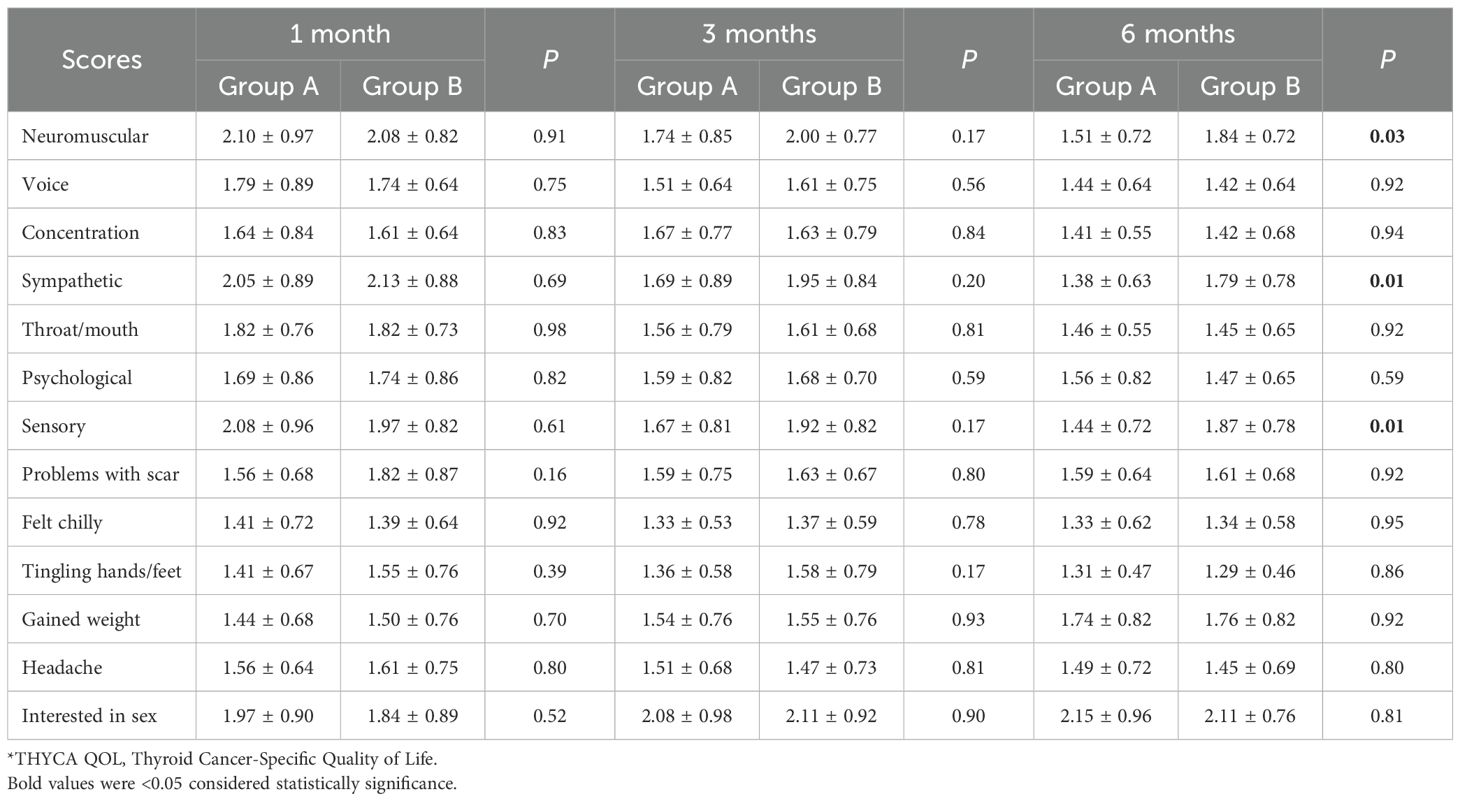The height and width of the screenshot is (801, 1460).
Task: Click the 3 months header cell
Action: click(x=759, y=34)
